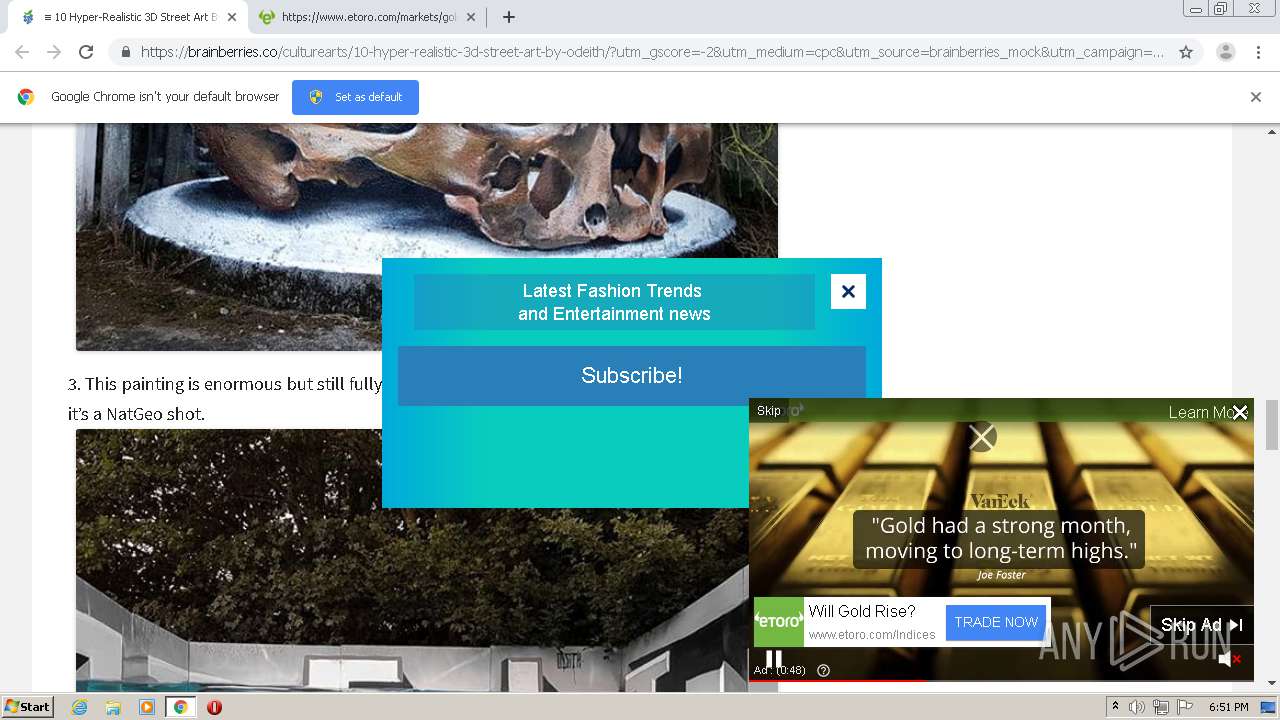
Task: Click the Will Gold Rise? headline
Action: tap(862, 611)
